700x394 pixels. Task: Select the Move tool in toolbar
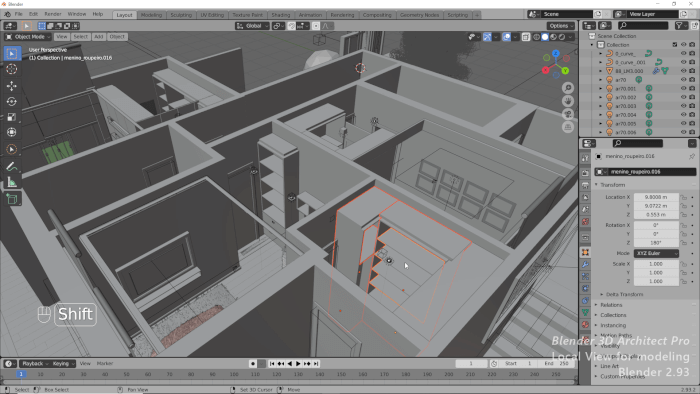(x=12, y=85)
